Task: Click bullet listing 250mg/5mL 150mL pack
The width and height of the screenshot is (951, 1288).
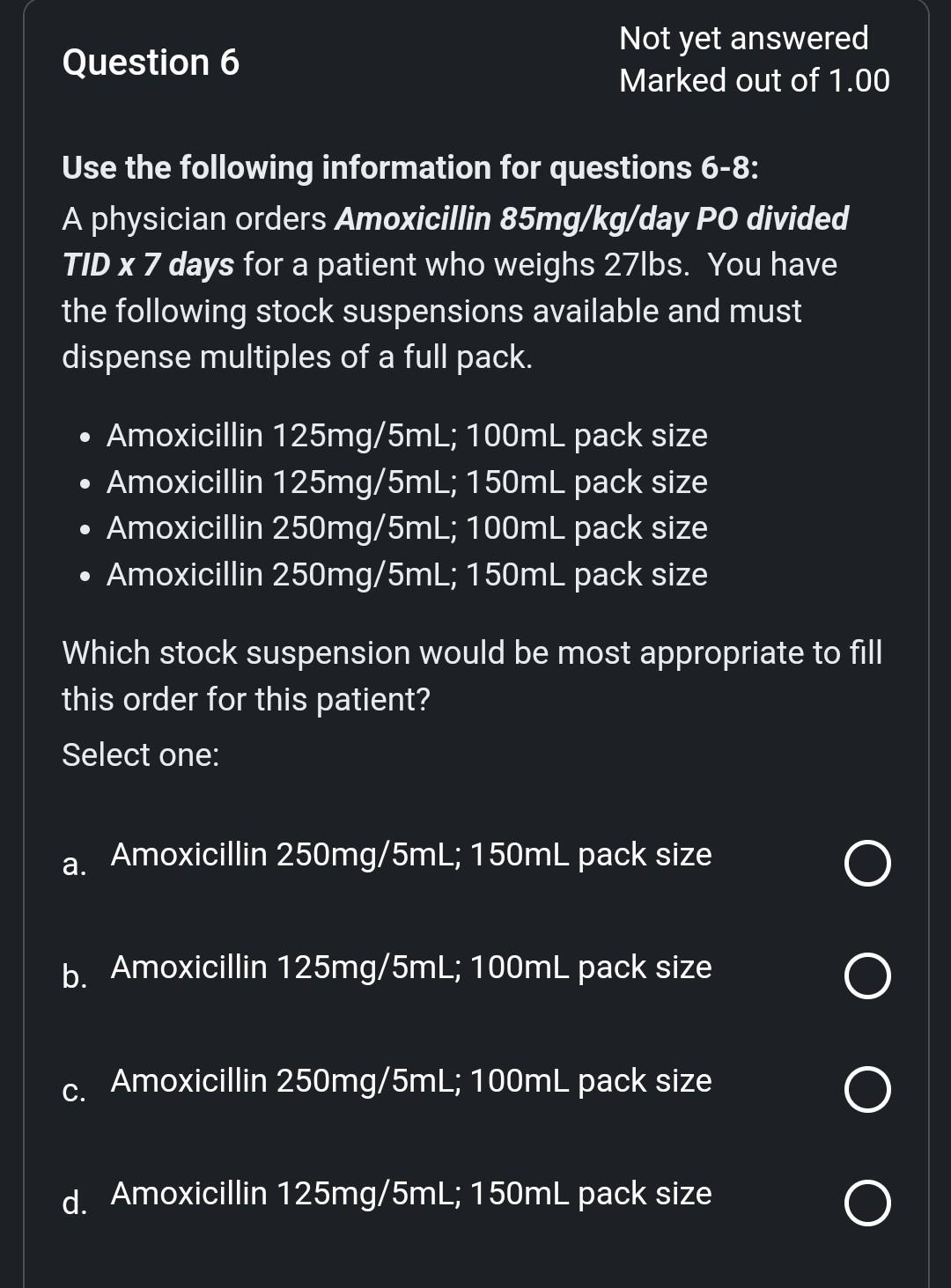Action: (408, 574)
